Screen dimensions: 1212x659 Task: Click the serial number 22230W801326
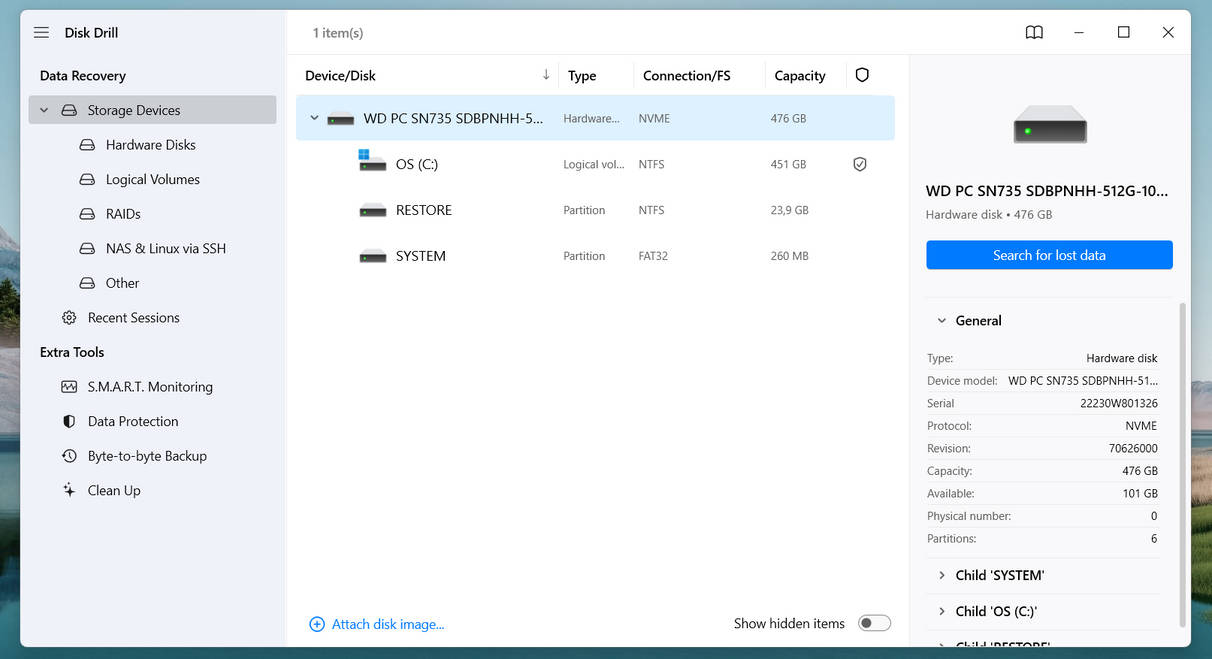(1119, 404)
